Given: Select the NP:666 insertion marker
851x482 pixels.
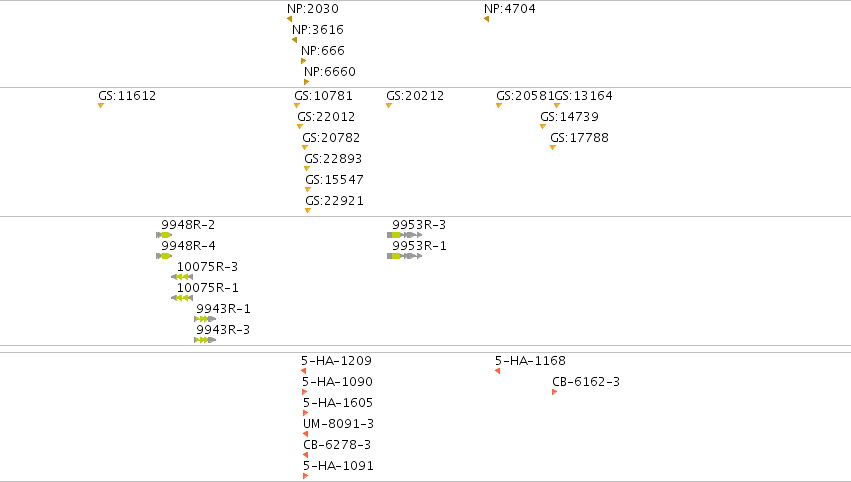Looking at the screenshot, I should tap(304, 61).
